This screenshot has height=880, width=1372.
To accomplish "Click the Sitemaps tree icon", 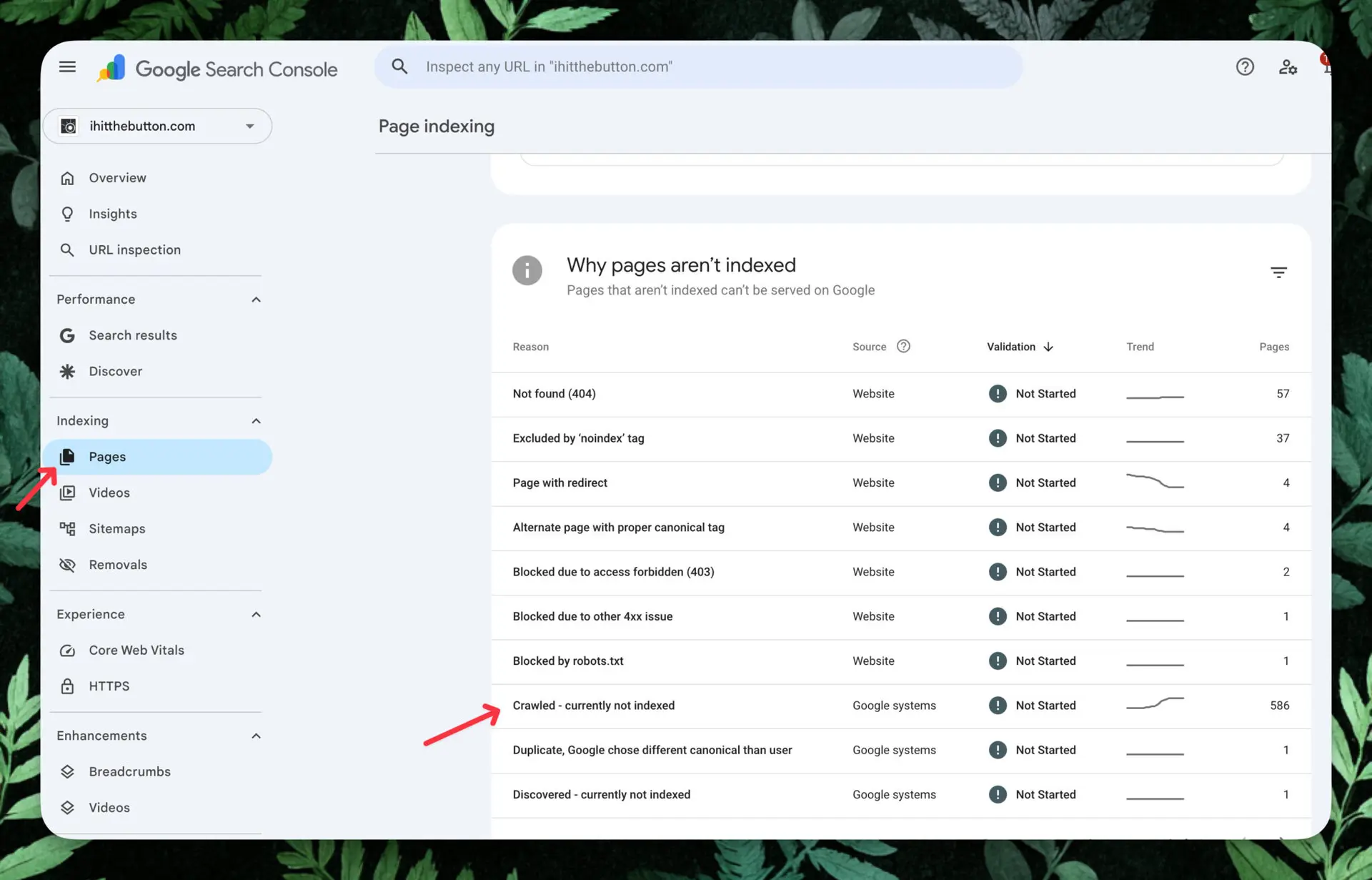I will 67,529.
